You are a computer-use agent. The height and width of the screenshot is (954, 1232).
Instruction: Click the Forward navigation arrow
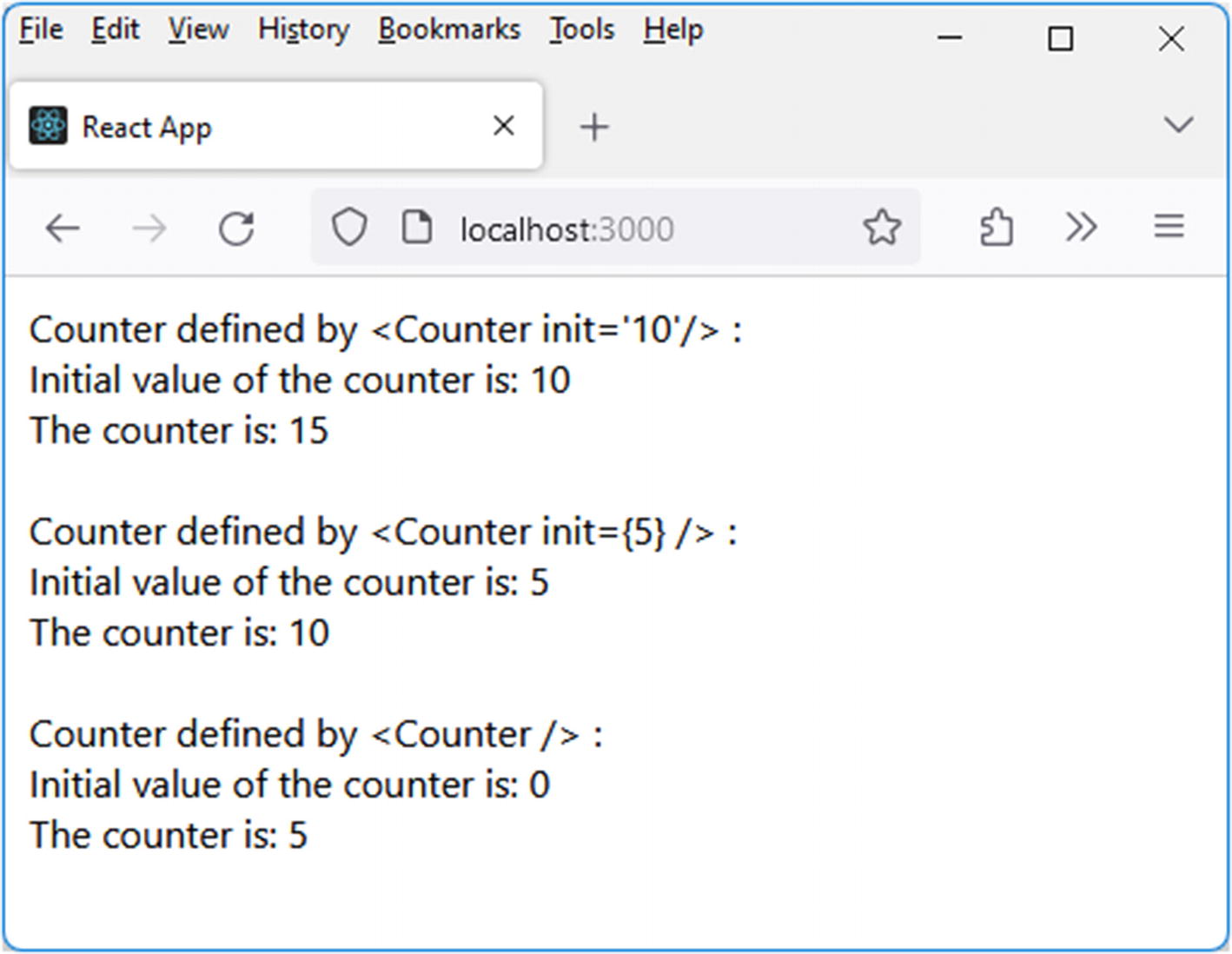tap(149, 229)
